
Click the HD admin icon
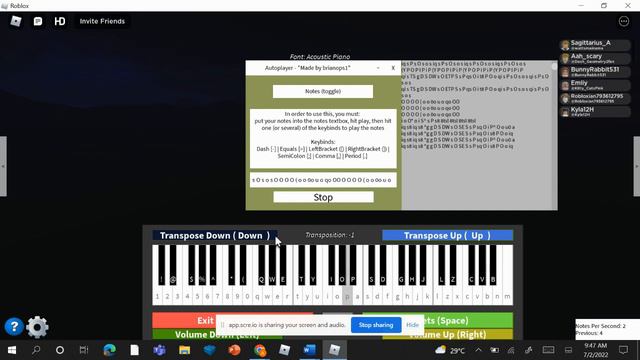click(60, 21)
